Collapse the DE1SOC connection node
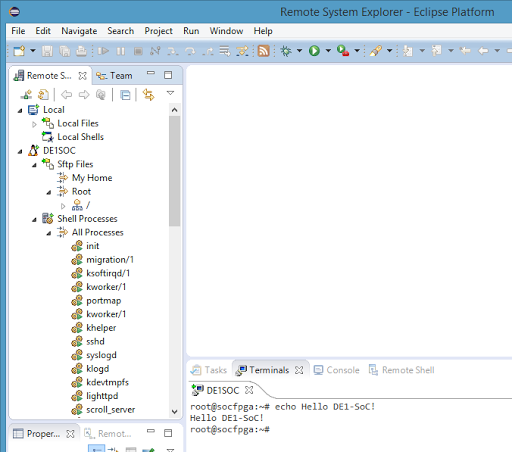 (20, 151)
